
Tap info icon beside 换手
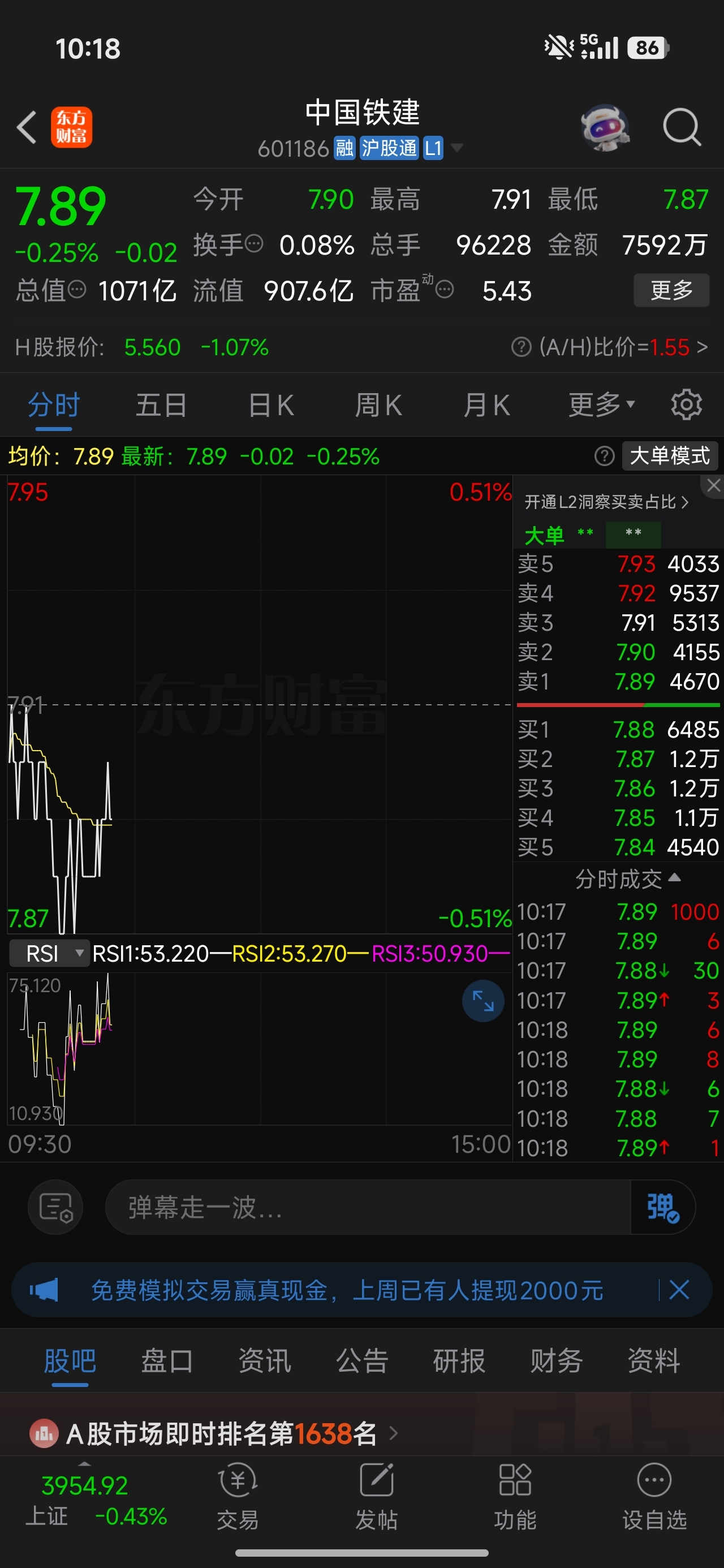click(x=254, y=243)
